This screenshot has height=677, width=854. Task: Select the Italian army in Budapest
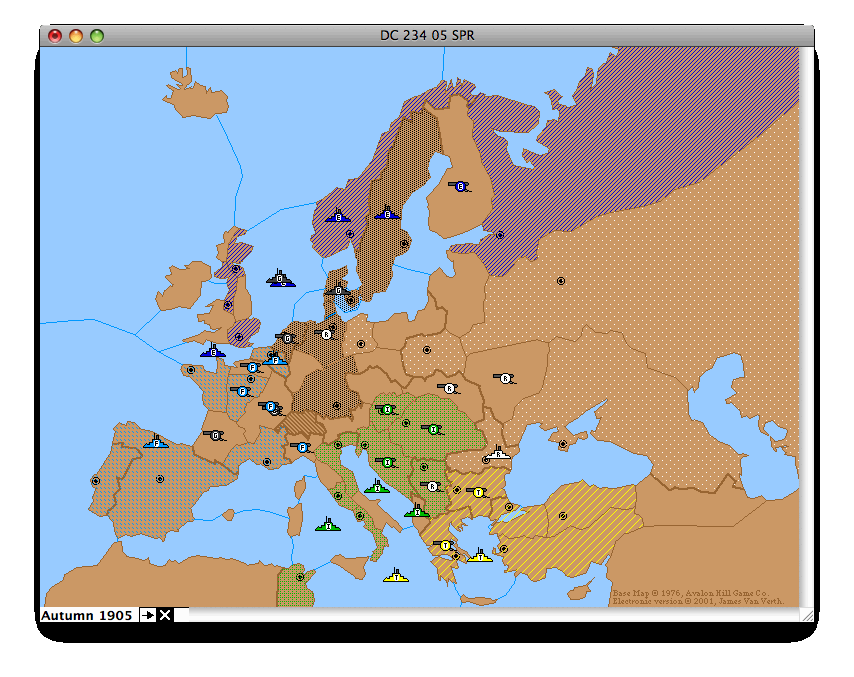click(x=433, y=430)
